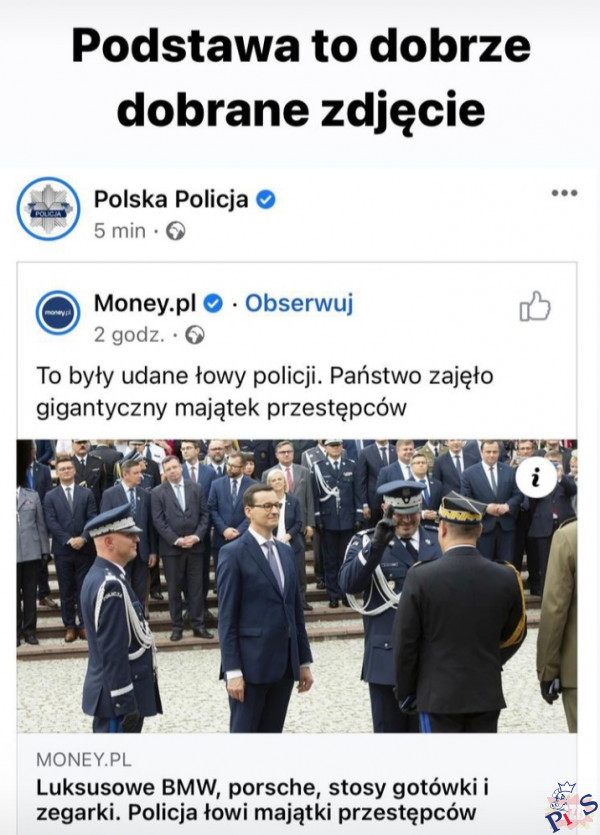Viewport: 600px width, 835px height.
Task: Click the globe icon next to 2 godz.
Action: (195, 335)
